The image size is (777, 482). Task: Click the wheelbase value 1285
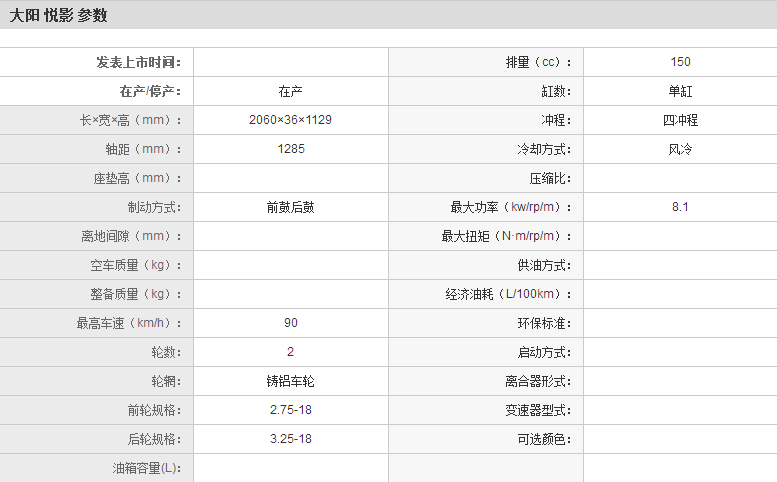pos(290,149)
